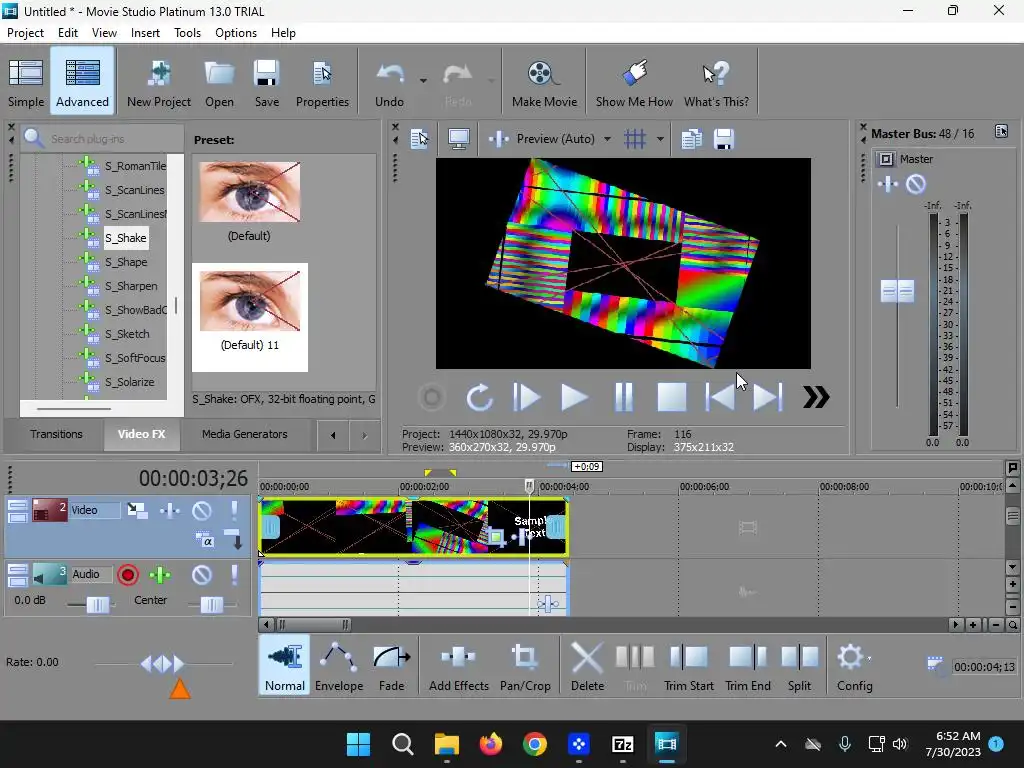
Task: Click the Video FX tab
Action: tap(142, 434)
